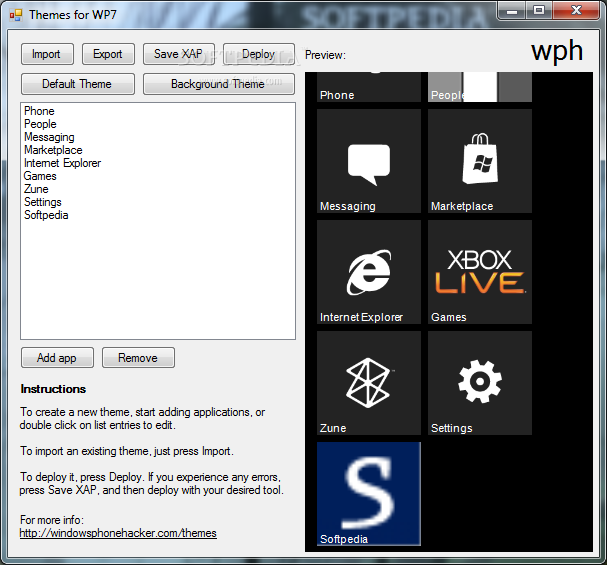Viewport: 607px width, 565px height.
Task: Click the Marketplace shopping bag tile
Action: 480,161
